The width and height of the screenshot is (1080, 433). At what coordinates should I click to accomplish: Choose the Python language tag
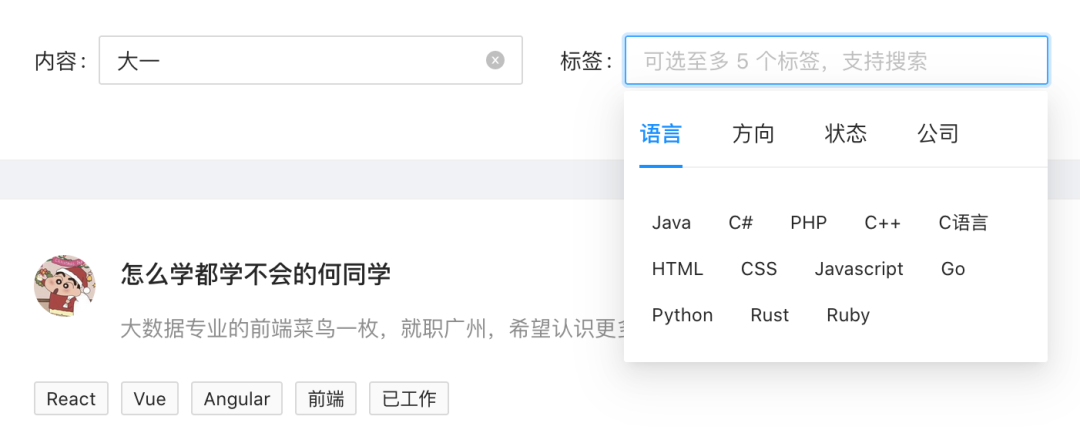682,315
